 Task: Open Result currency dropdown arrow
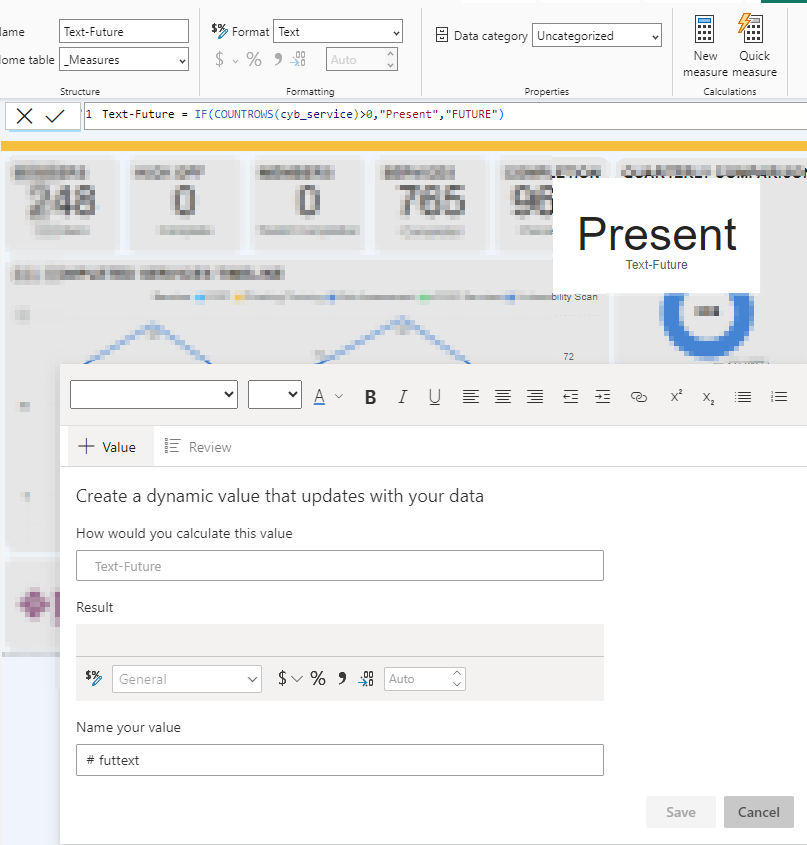point(297,679)
